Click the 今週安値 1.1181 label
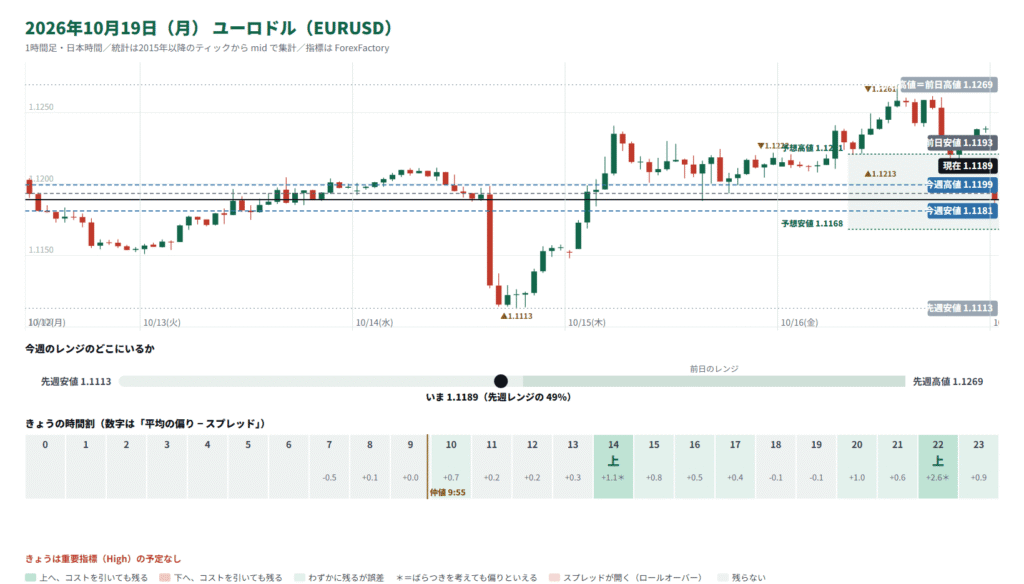The width and height of the screenshot is (1024, 584). (x=961, y=210)
